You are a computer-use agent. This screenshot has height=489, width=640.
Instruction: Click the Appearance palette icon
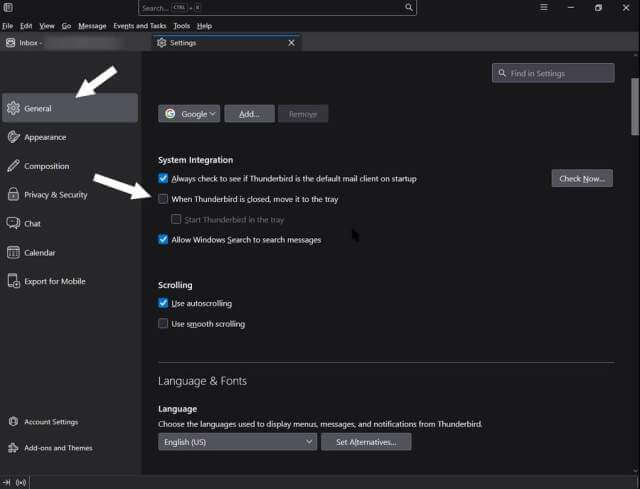[x=13, y=137]
